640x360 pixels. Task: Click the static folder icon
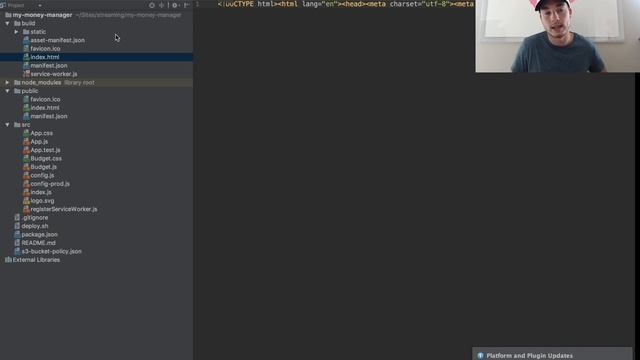point(26,32)
